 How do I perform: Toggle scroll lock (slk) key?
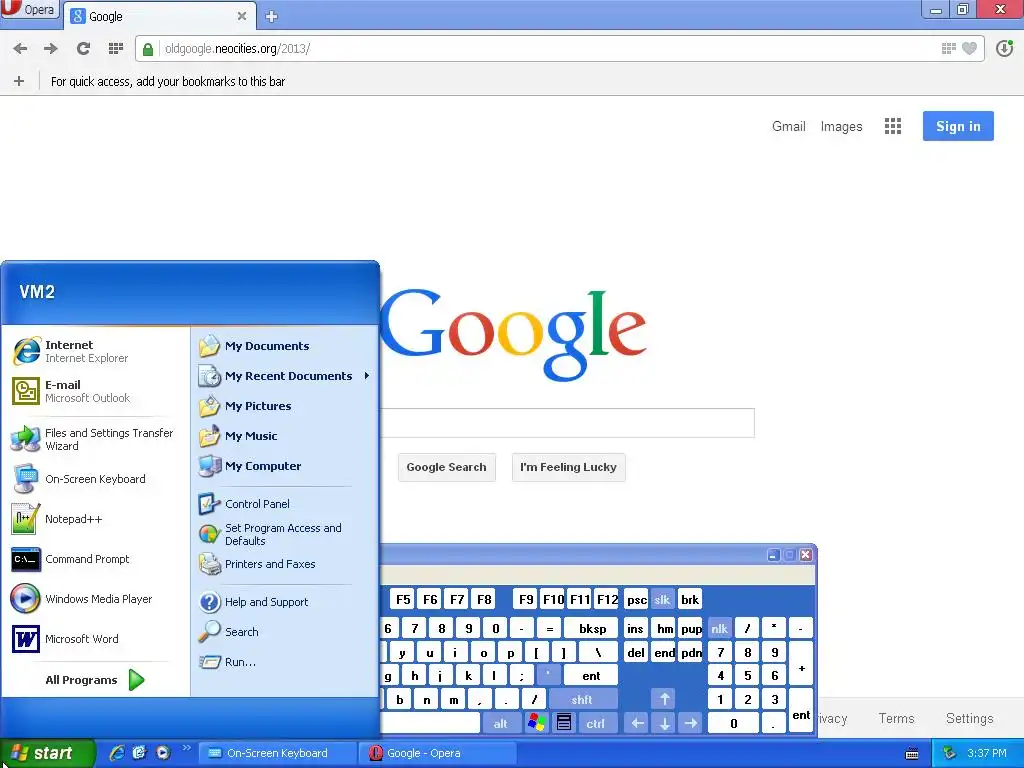point(662,600)
